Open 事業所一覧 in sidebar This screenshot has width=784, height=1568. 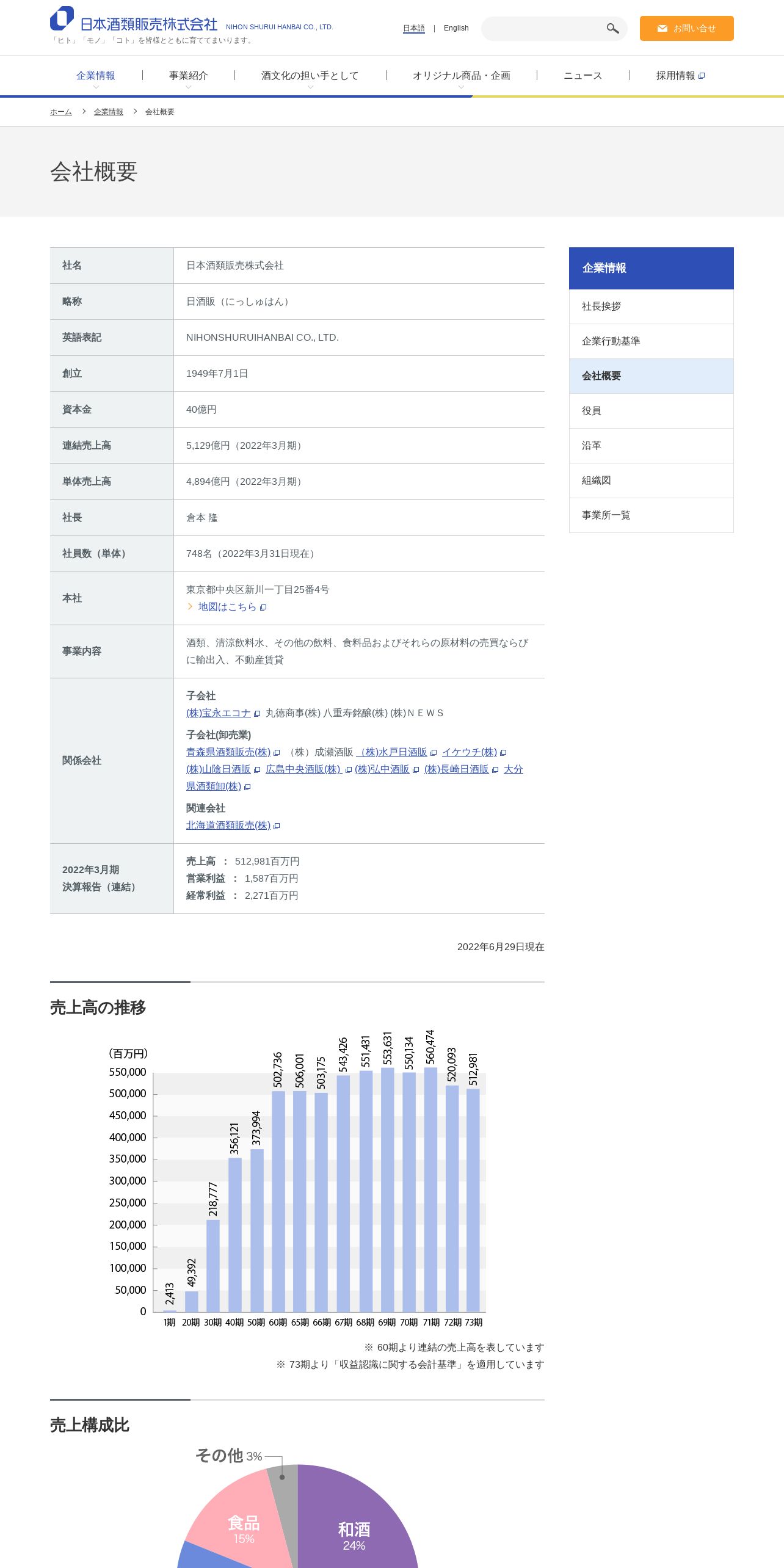click(x=652, y=515)
